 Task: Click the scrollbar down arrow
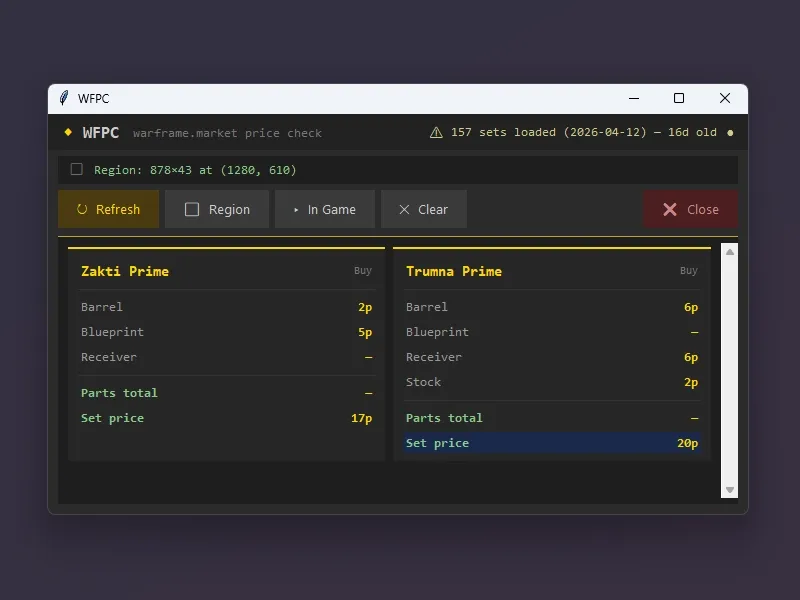point(730,490)
